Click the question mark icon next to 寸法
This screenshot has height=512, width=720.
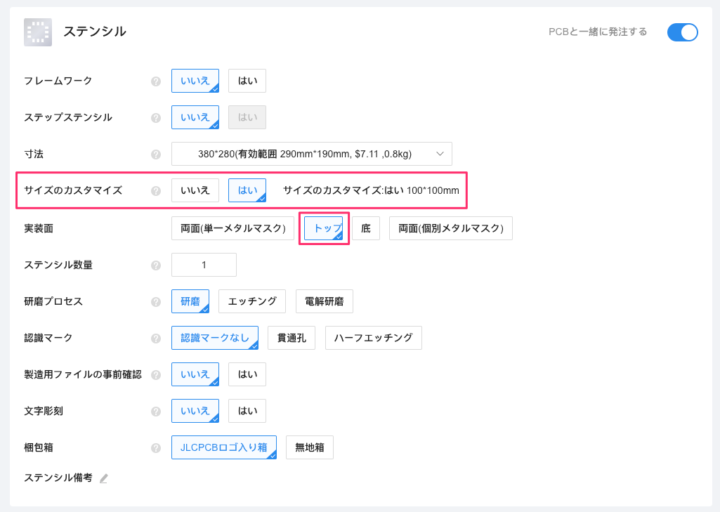tap(156, 154)
